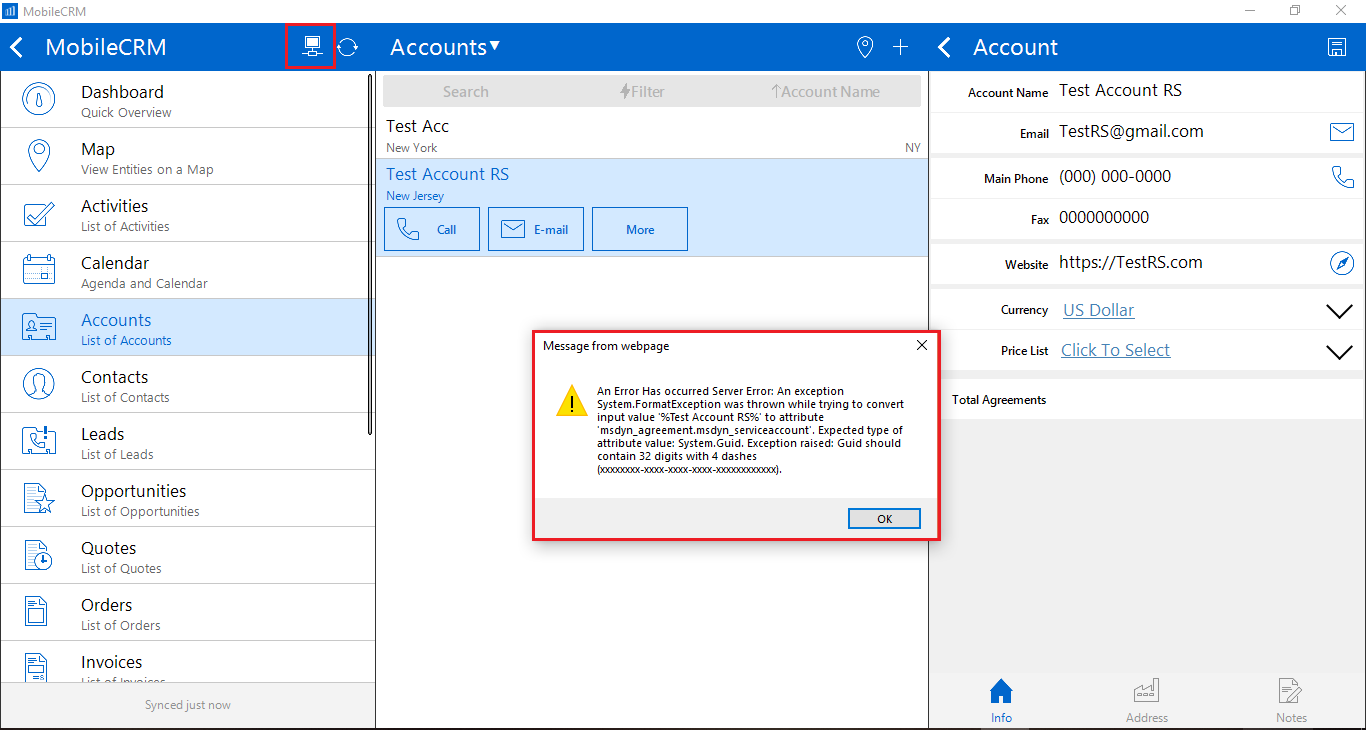
Task: Click the Account Name field value
Action: pos(1120,91)
